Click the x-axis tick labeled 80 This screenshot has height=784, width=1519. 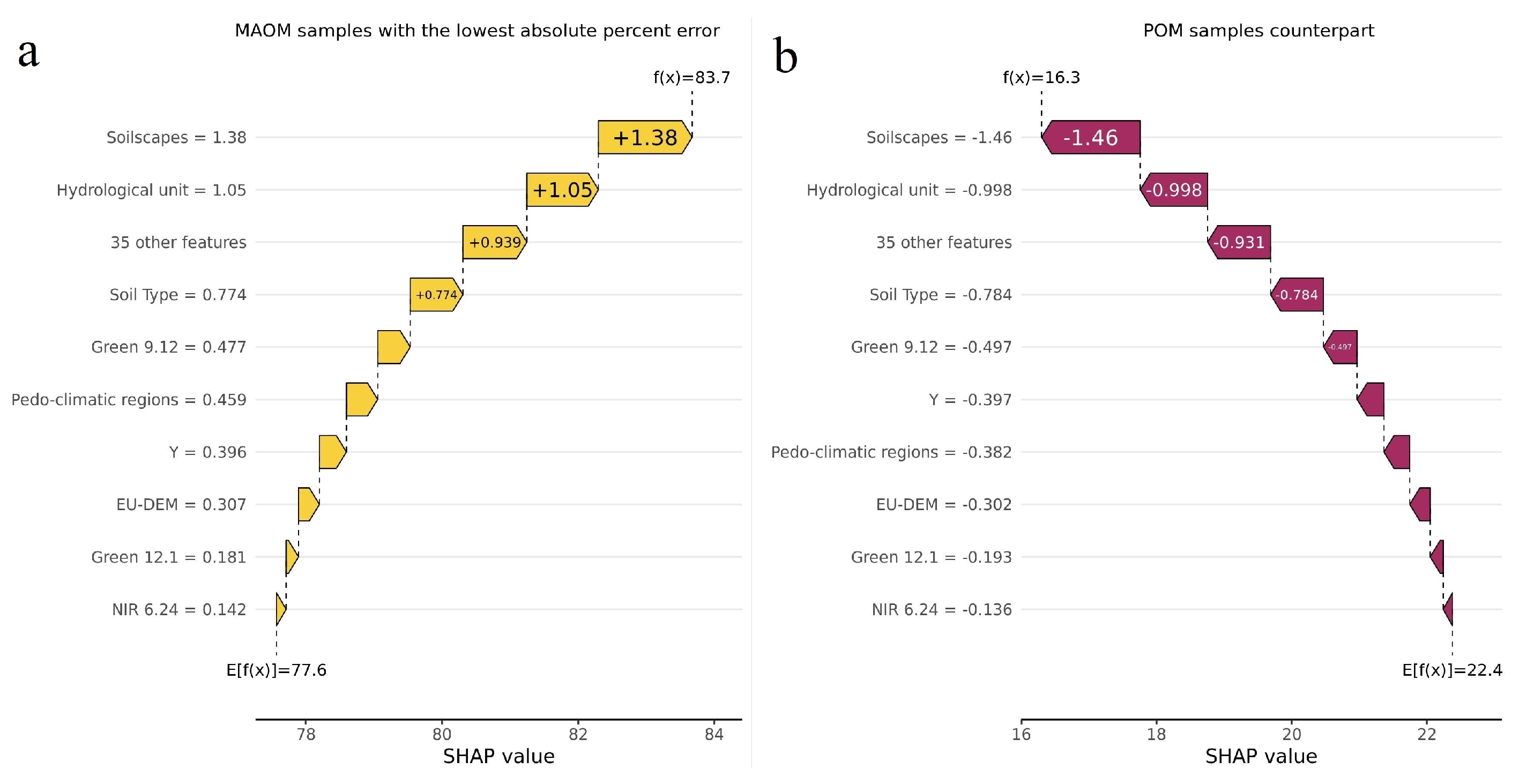pos(442,735)
